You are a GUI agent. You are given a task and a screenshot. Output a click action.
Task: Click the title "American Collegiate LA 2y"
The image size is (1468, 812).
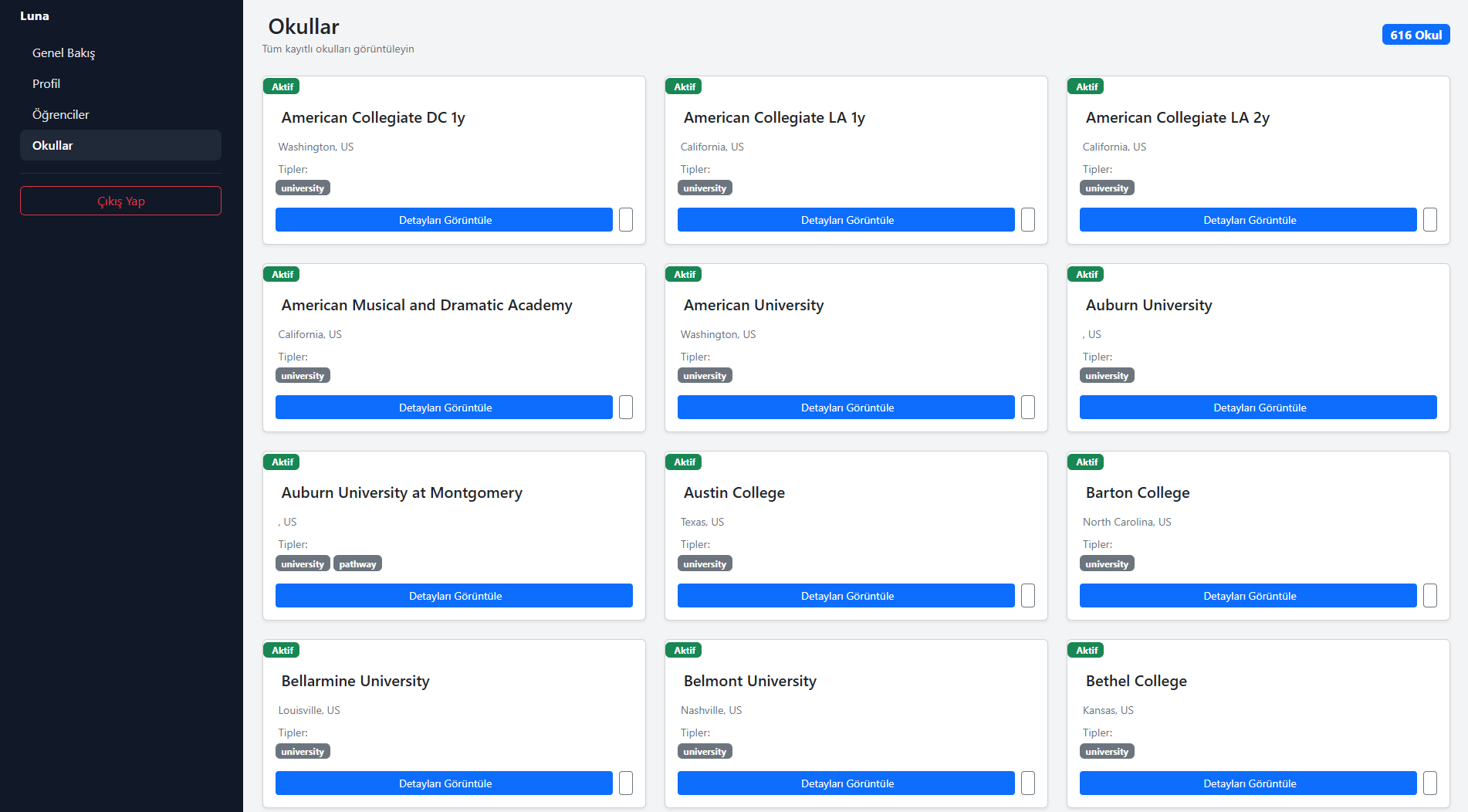[x=1178, y=117]
